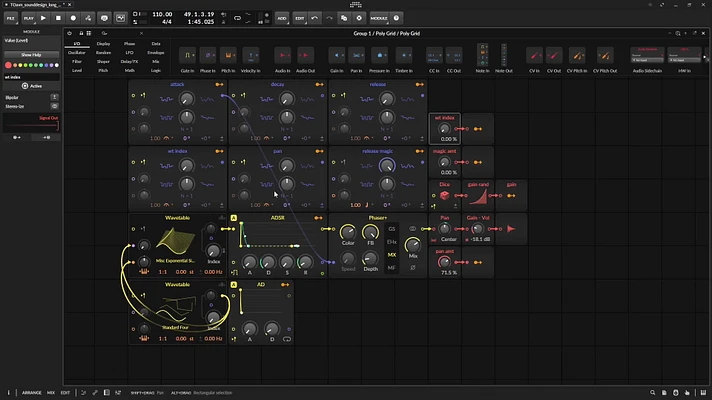Add a CC In module
The width and height of the screenshot is (712, 400).
[434, 56]
